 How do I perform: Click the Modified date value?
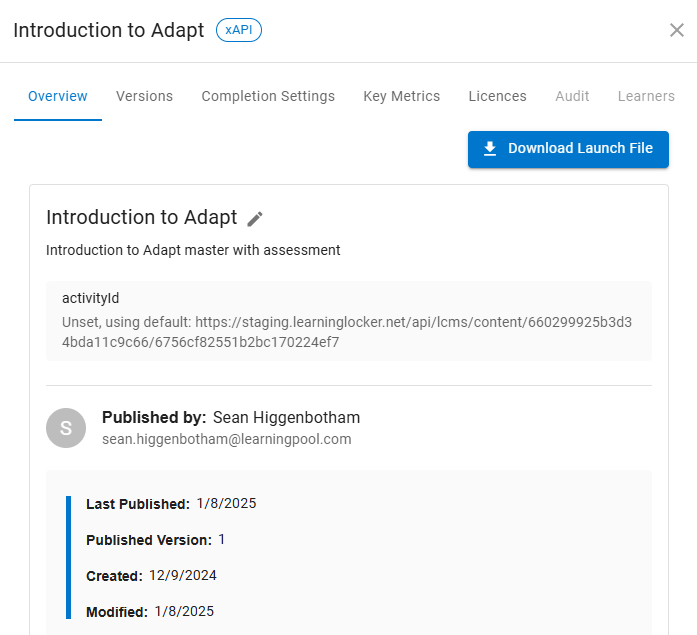[x=184, y=612]
